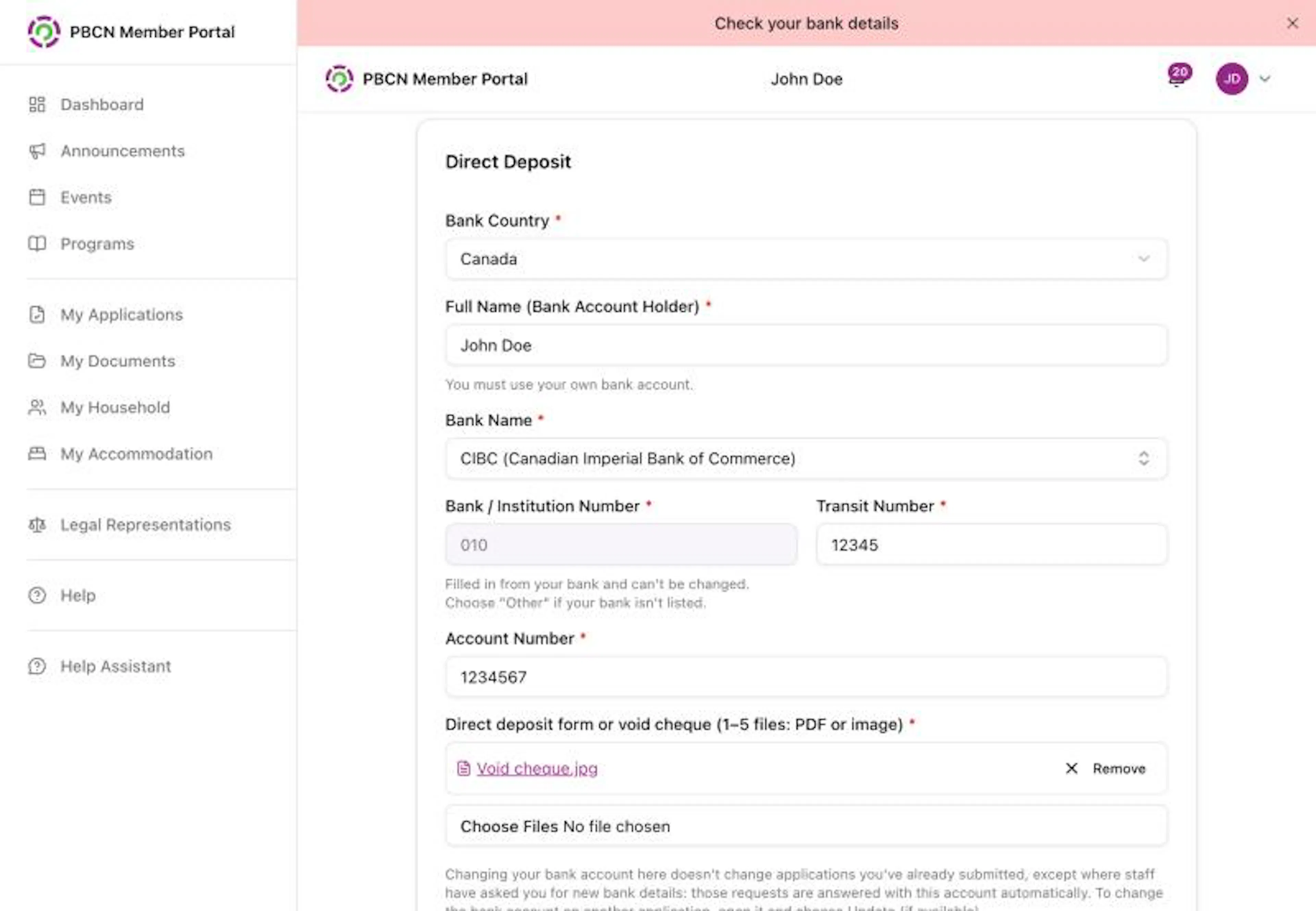This screenshot has width=1316, height=911.
Task: Expand the user menu chevron by avatar
Action: [x=1265, y=79]
